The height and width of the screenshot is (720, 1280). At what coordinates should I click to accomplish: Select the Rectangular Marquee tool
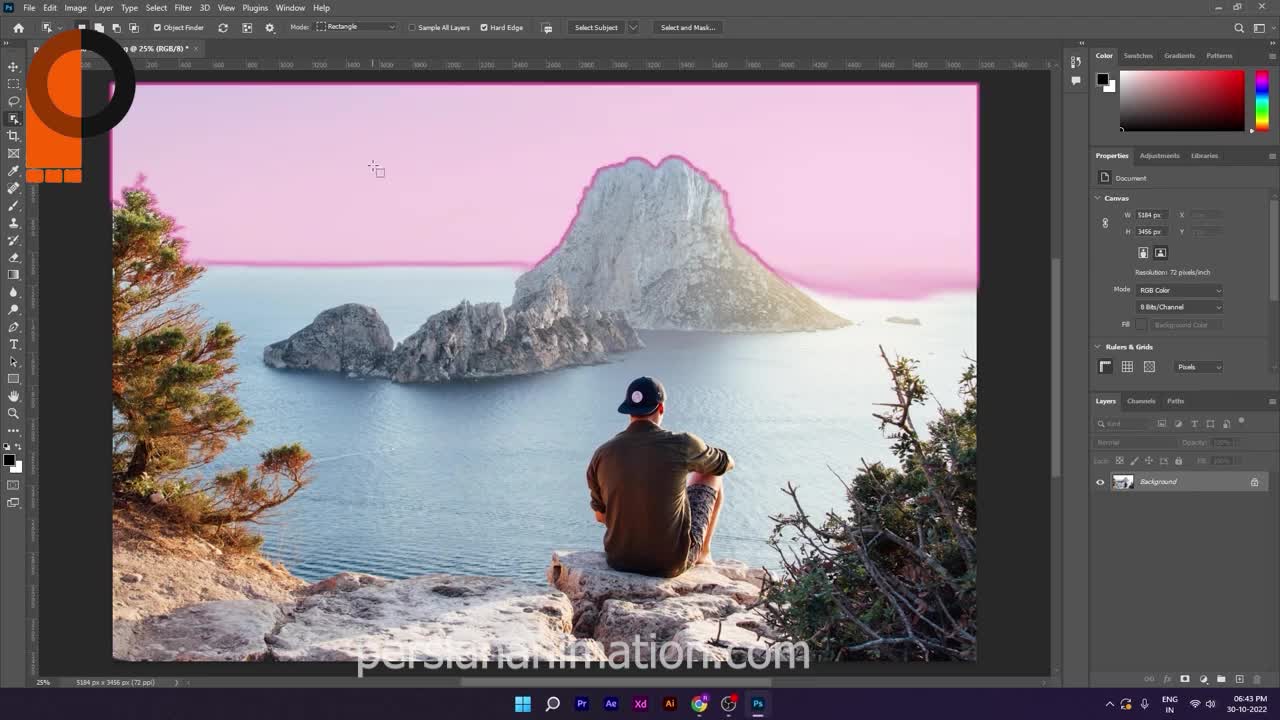pos(13,84)
